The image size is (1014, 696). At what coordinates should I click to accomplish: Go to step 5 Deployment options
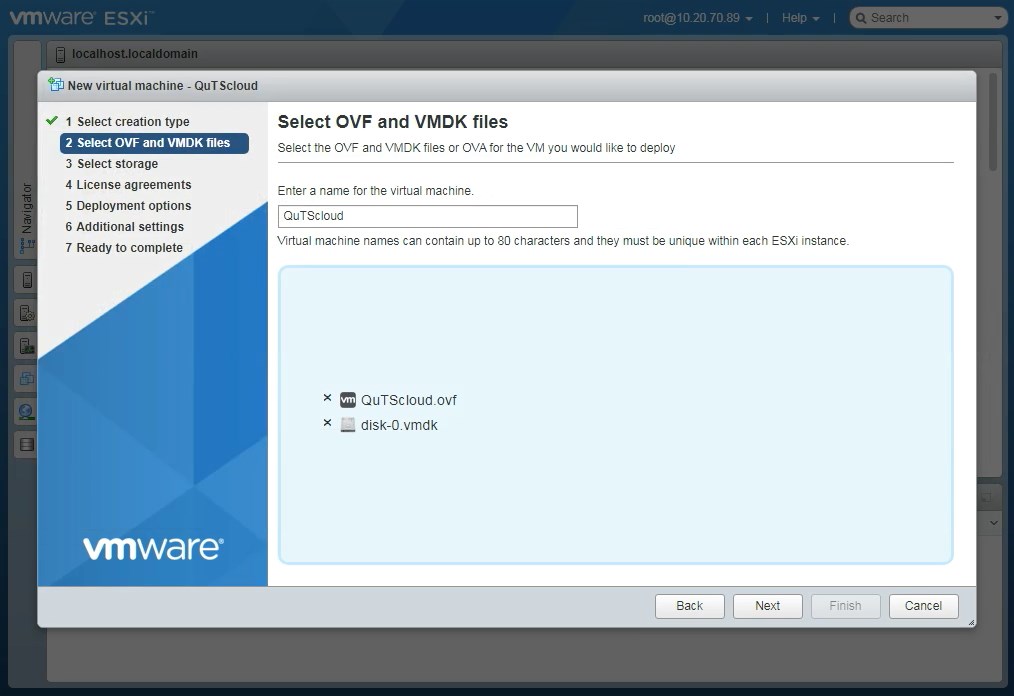128,206
